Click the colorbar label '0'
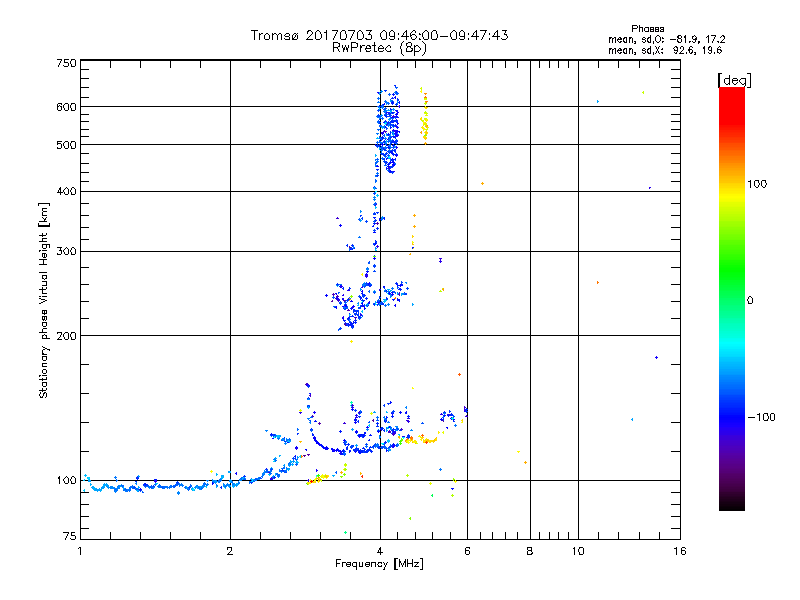 [x=750, y=301]
